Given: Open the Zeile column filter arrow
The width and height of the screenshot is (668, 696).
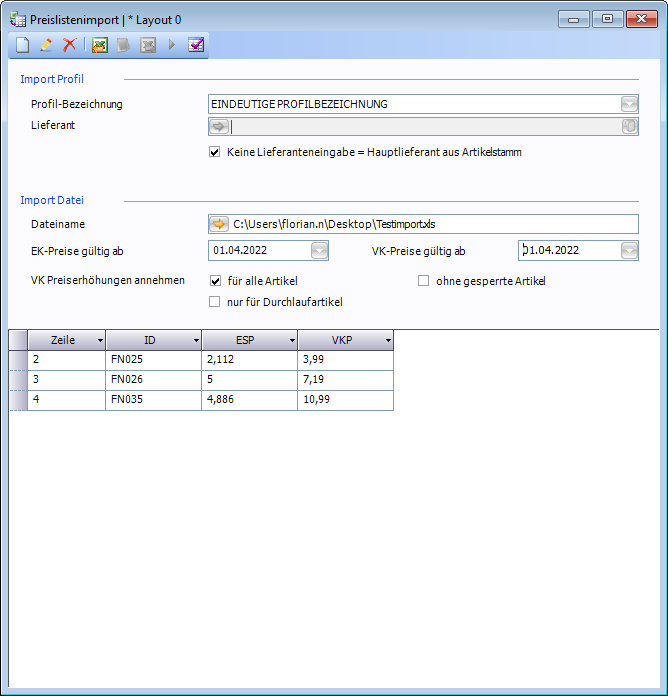Looking at the screenshot, I should click(99, 341).
